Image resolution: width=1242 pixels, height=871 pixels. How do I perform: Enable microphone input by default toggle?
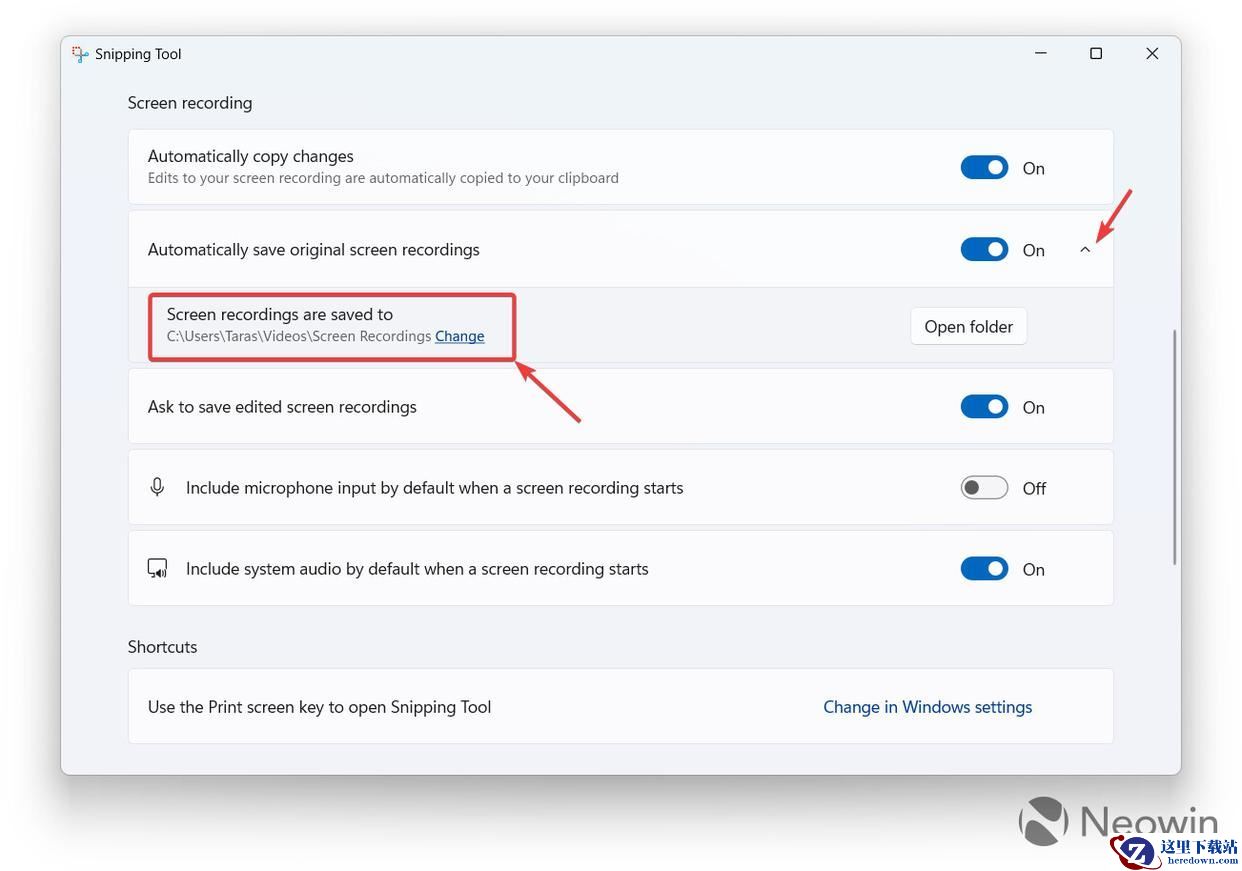[984, 487]
